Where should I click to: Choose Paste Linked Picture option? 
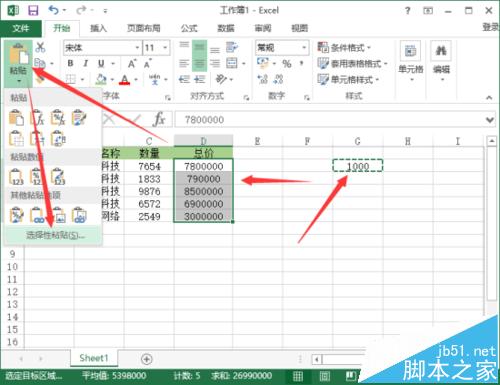tap(79, 215)
